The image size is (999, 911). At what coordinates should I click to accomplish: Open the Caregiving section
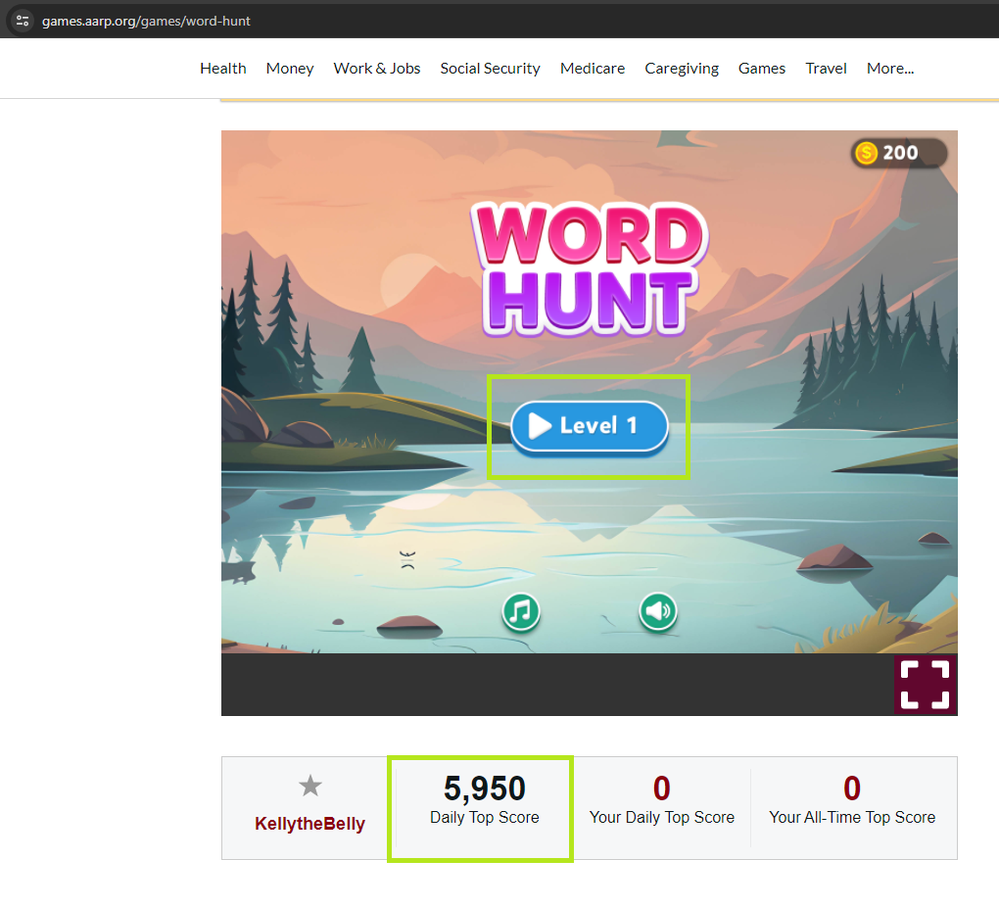pos(682,68)
